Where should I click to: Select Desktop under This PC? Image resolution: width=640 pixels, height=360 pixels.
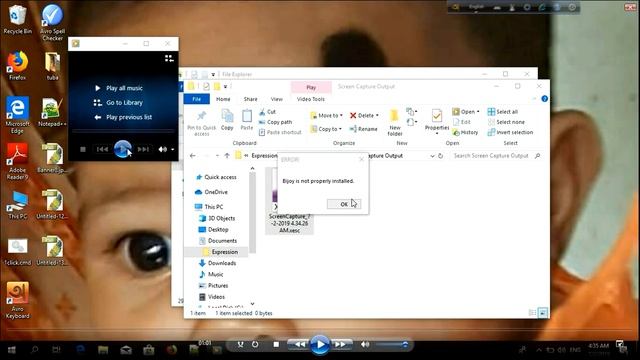pyautogui.click(x=213, y=230)
